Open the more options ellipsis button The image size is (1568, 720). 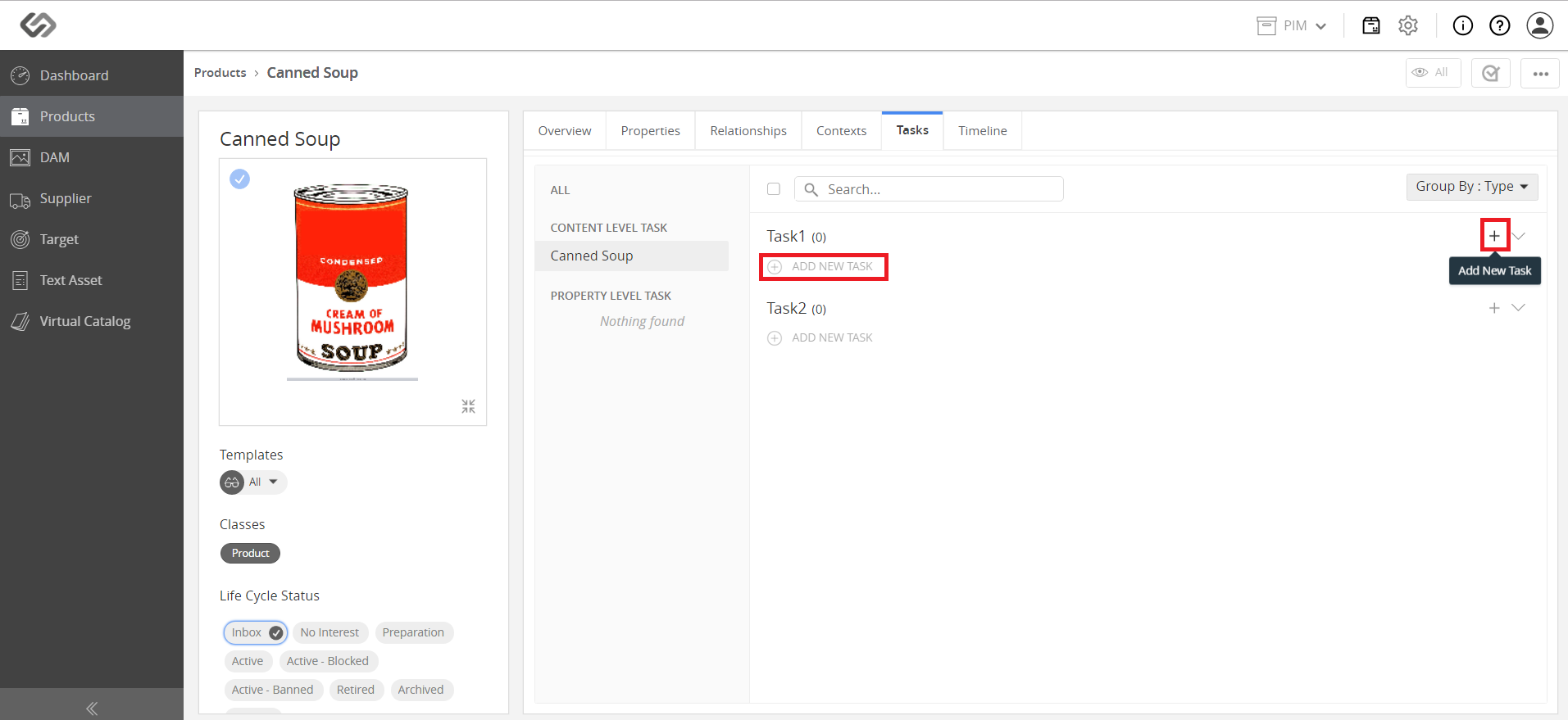(1540, 73)
